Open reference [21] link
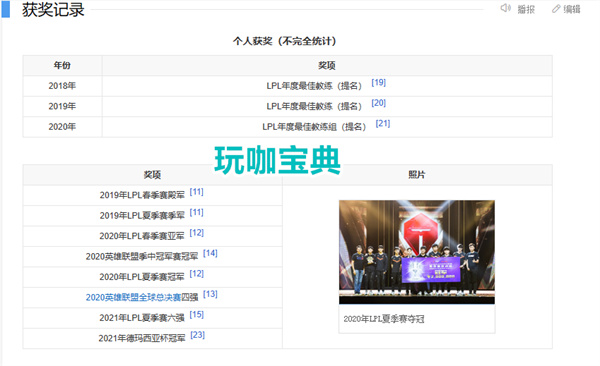Image resolution: width=600 pixels, height=366 pixels. pyautogui.click(x=383, y=123)
